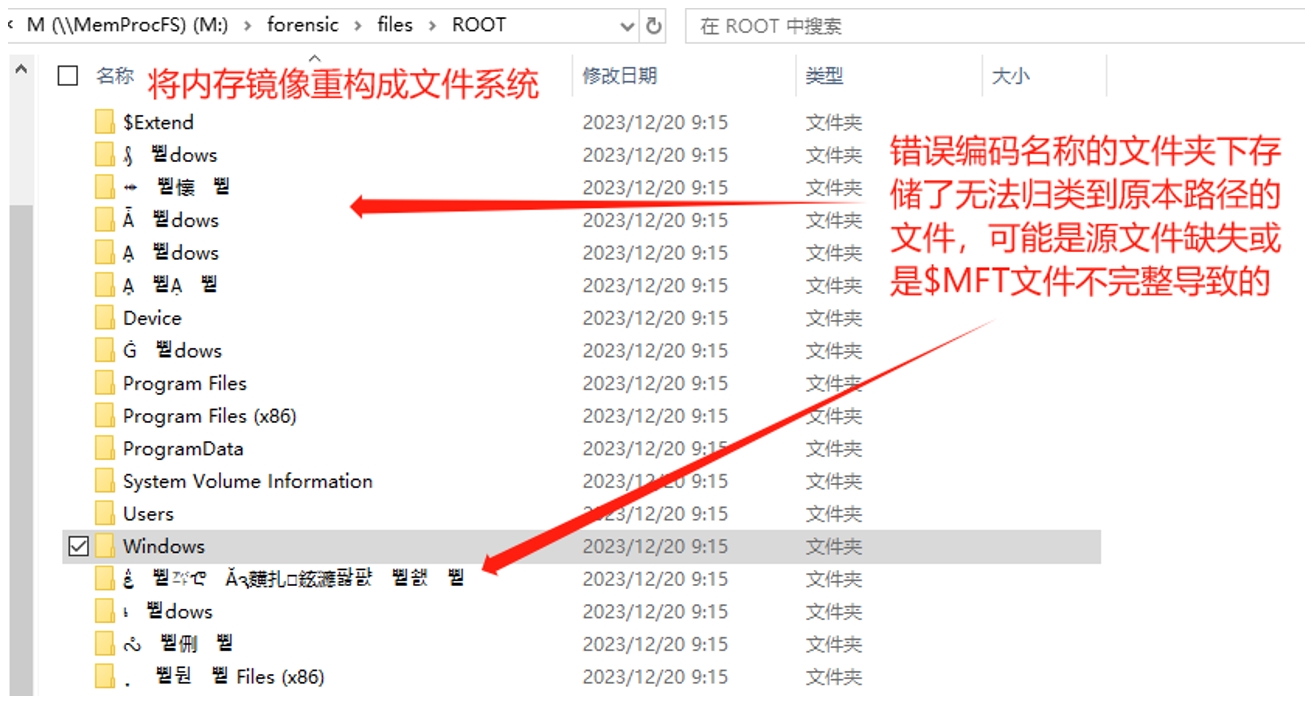Open the Program Files (x86) folder
This screenshot has height=701, width=1305.
[208, 415]
